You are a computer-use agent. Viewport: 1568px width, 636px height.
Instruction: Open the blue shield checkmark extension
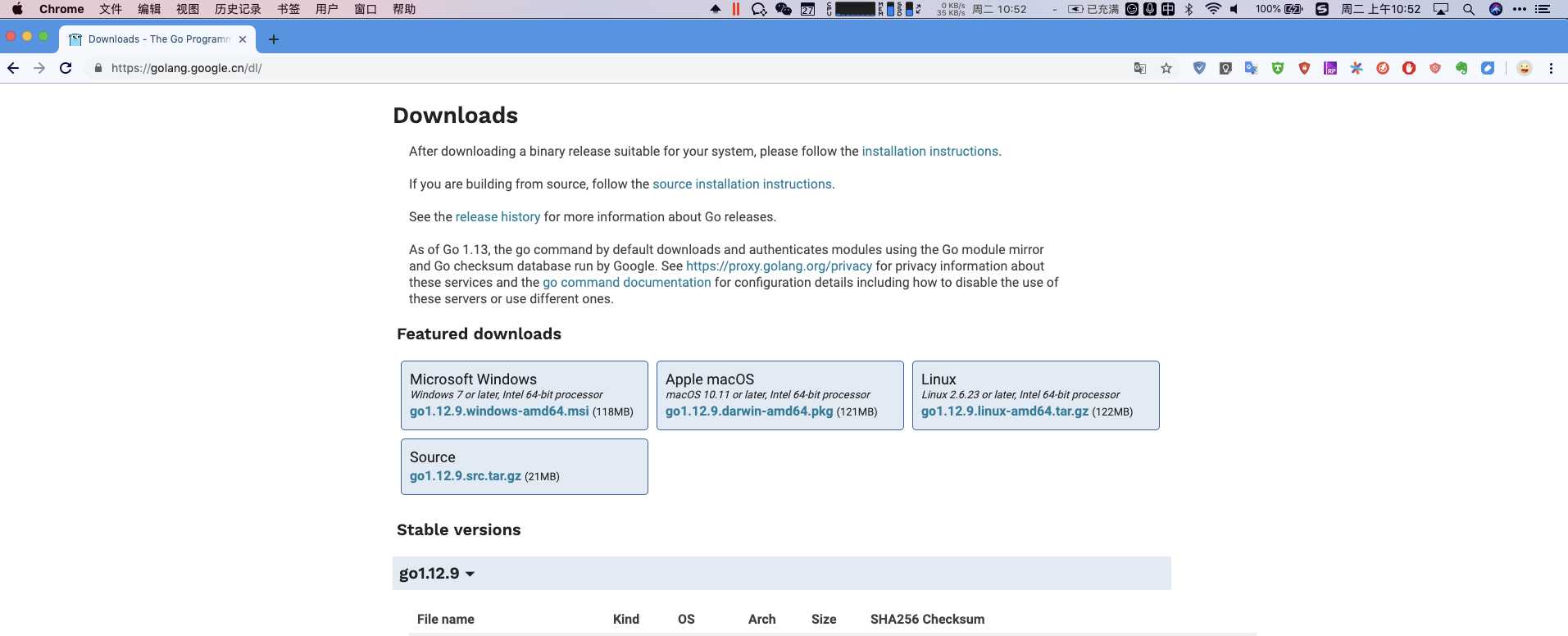click(1199, 68)
